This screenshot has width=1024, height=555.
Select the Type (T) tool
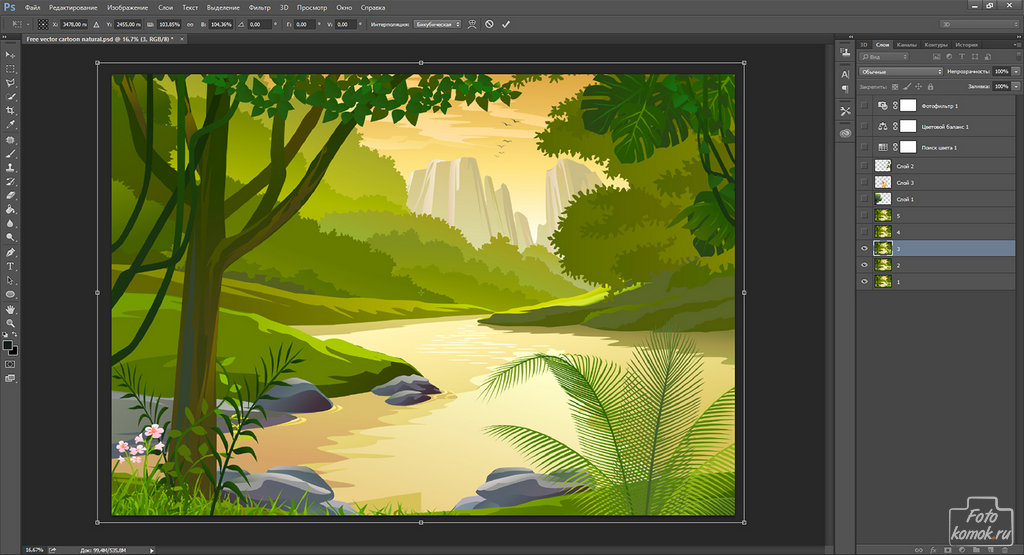[x=10, y=267]
